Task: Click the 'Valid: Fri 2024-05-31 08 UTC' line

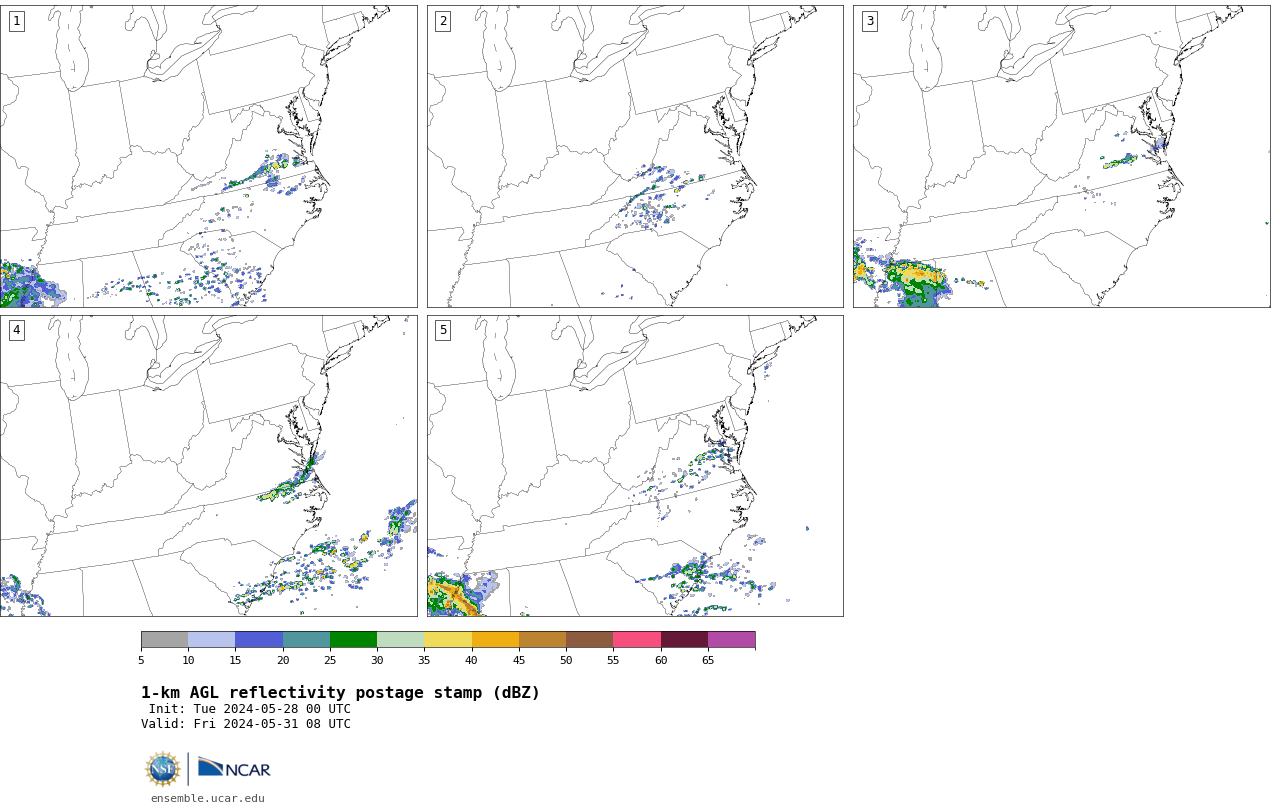Action: (246, 724)
